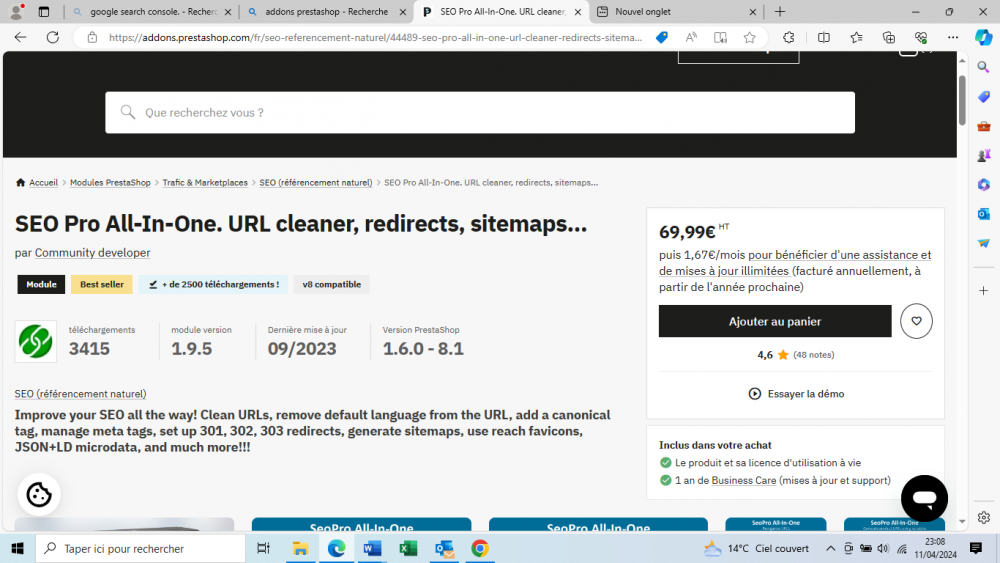This screenshot has width=1000, height=563.
Task: Open Community developer author link
Action: pyautogui.click(x=92, y=253)
